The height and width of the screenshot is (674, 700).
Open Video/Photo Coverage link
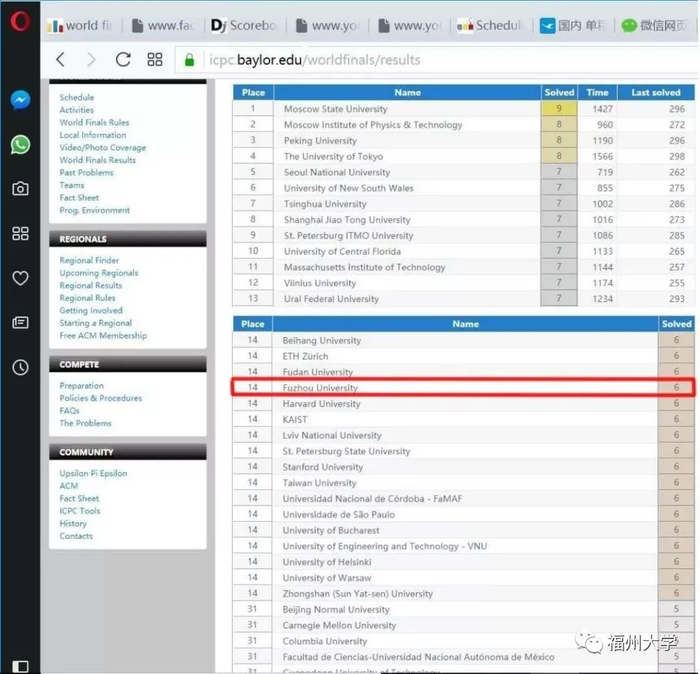(103, 147)
